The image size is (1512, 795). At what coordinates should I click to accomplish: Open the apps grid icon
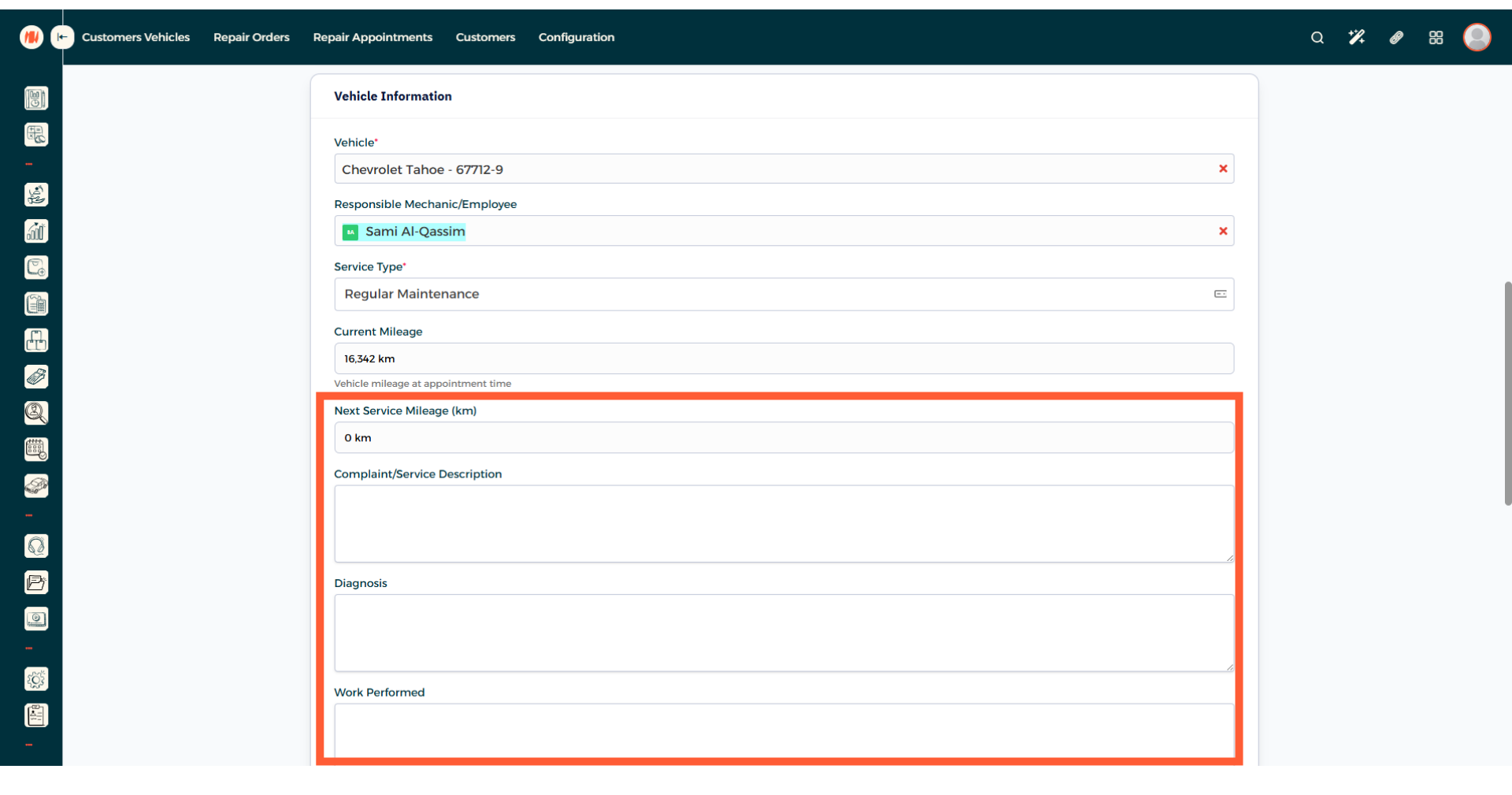tap(1436, 37)
